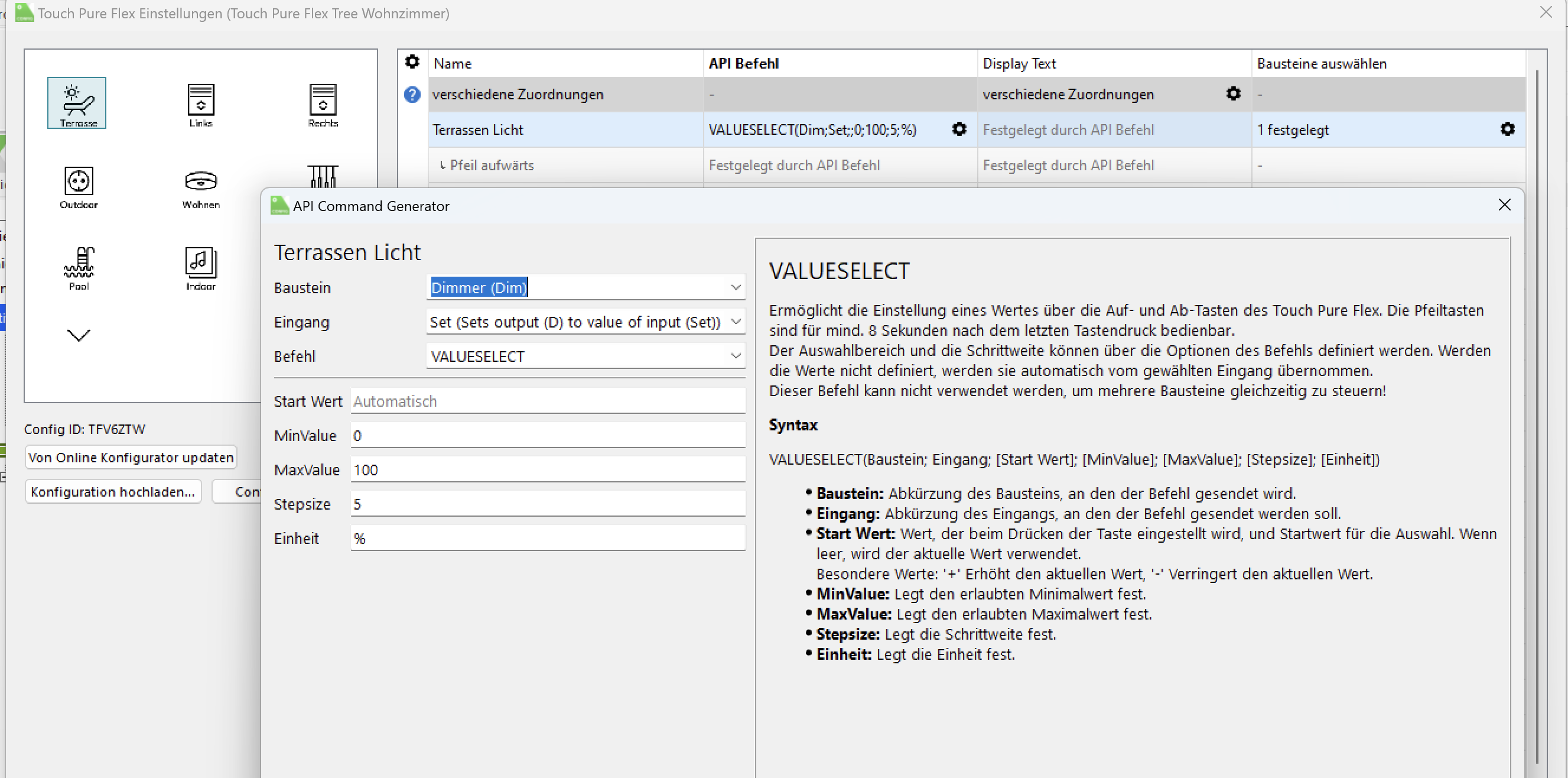1568x778 pixels.
Task: Click the Wohnen ceiling light icon
Action: (200, 186)
